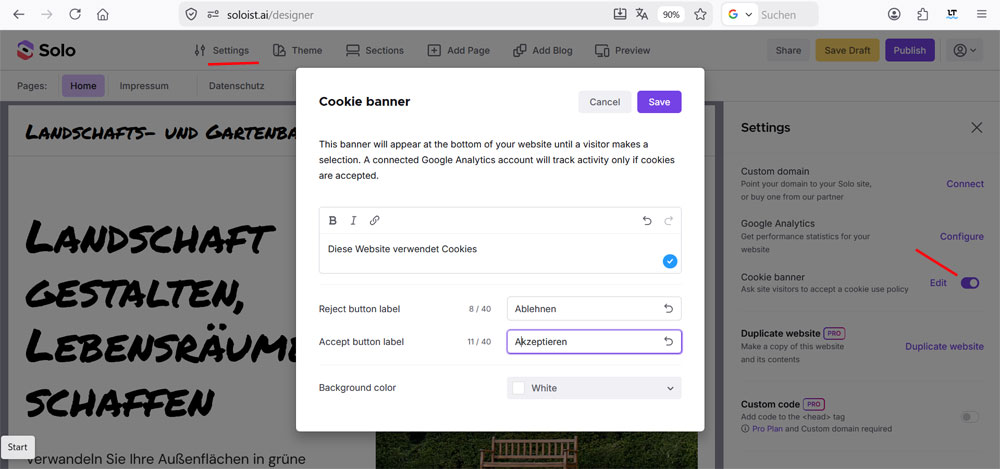Bookmark this page with star icon
1000x469 pixels.
tap(700, 14)
